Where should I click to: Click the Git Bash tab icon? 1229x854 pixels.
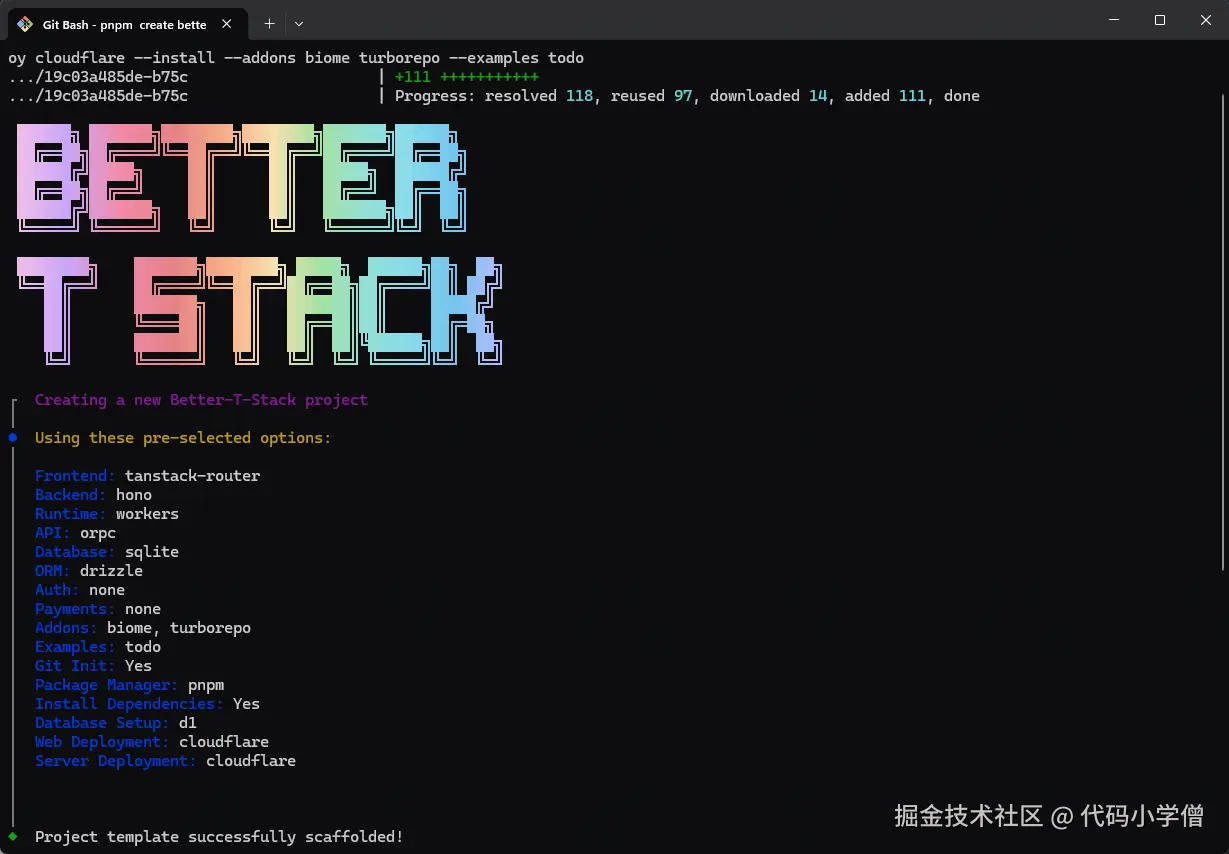click(x=26, y=23)
